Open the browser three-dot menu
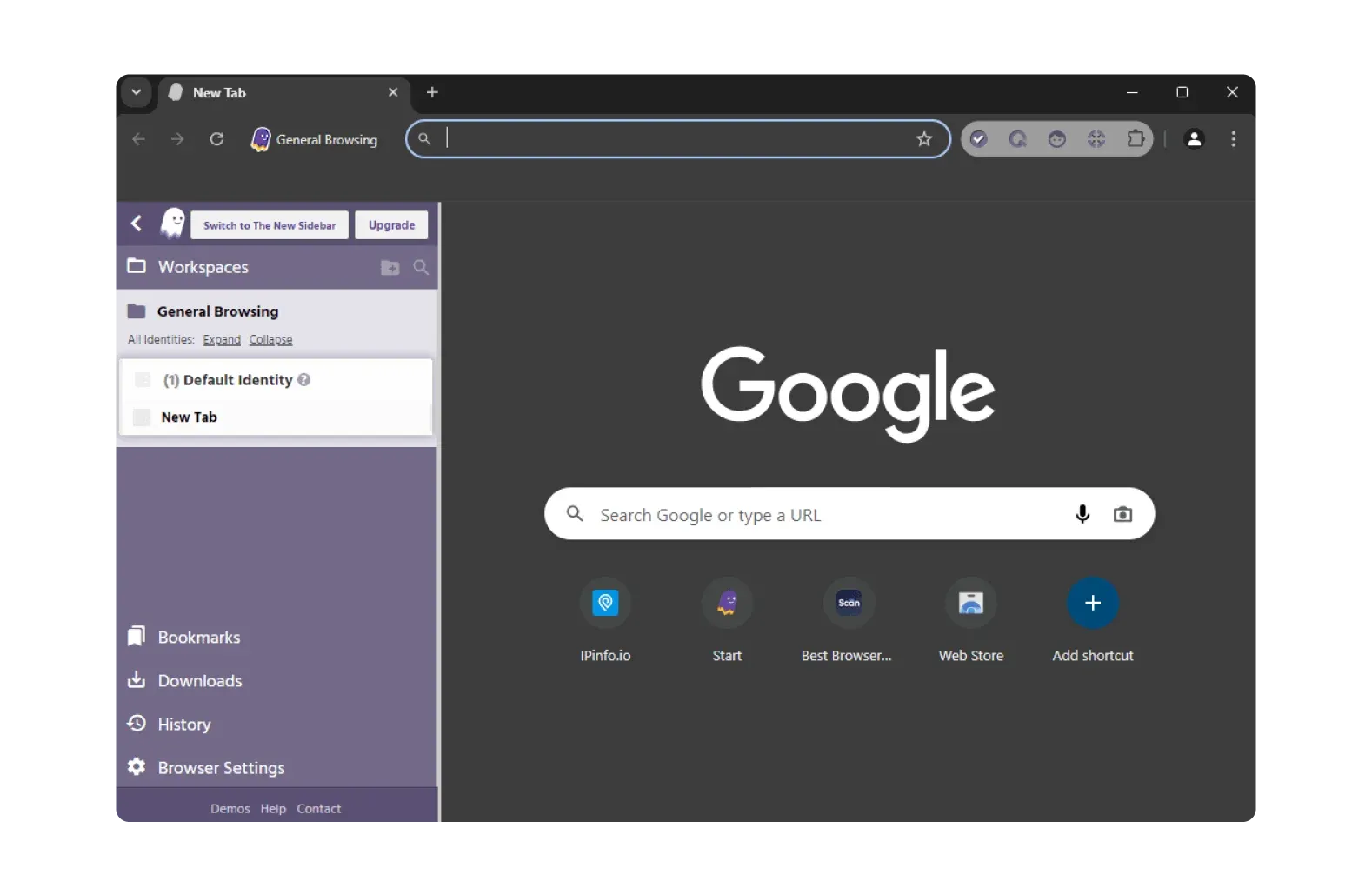Viewport: 1372px width, 895px height. click(1233, 139)
